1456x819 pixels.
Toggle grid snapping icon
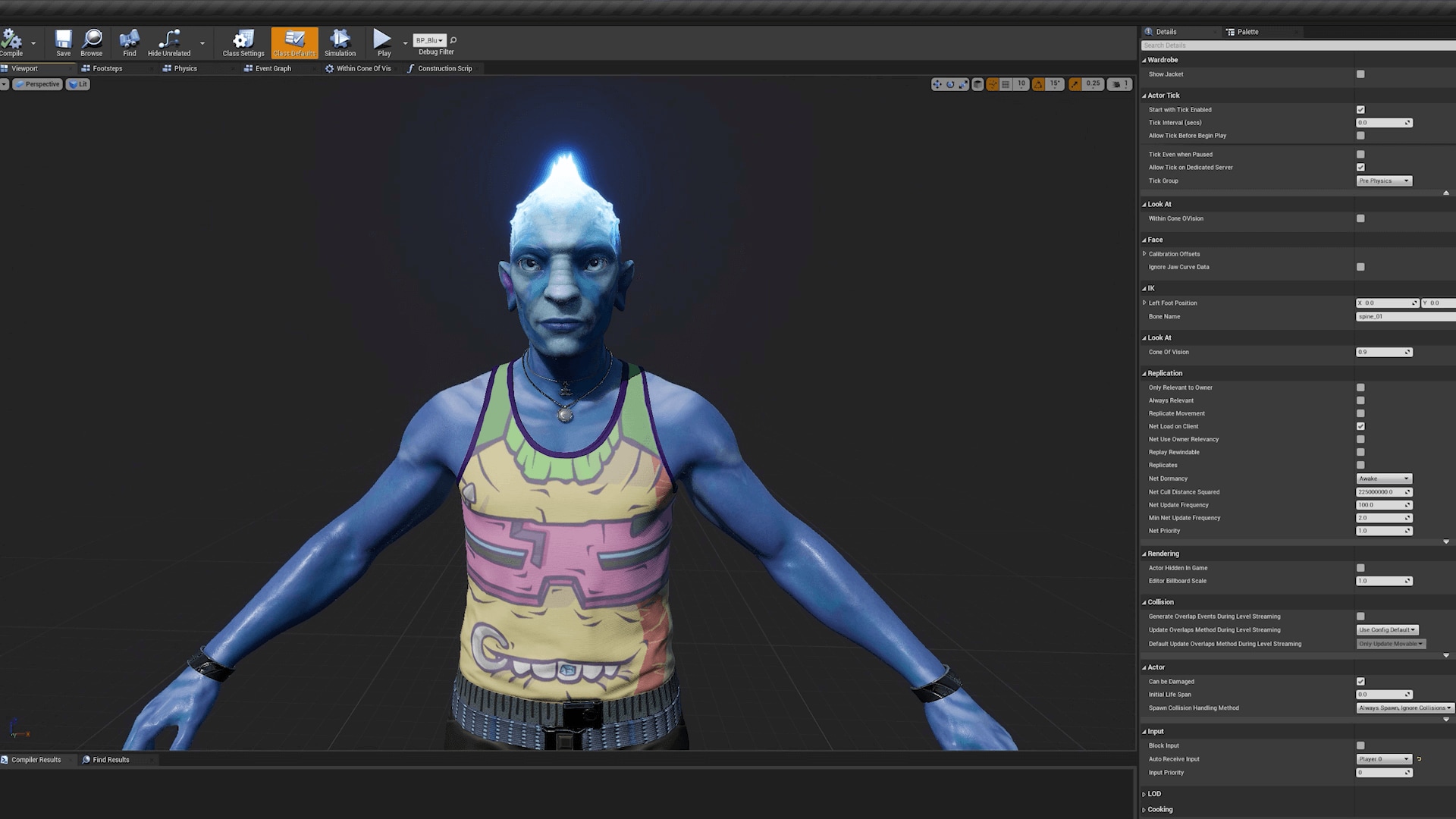point(1006,84)
